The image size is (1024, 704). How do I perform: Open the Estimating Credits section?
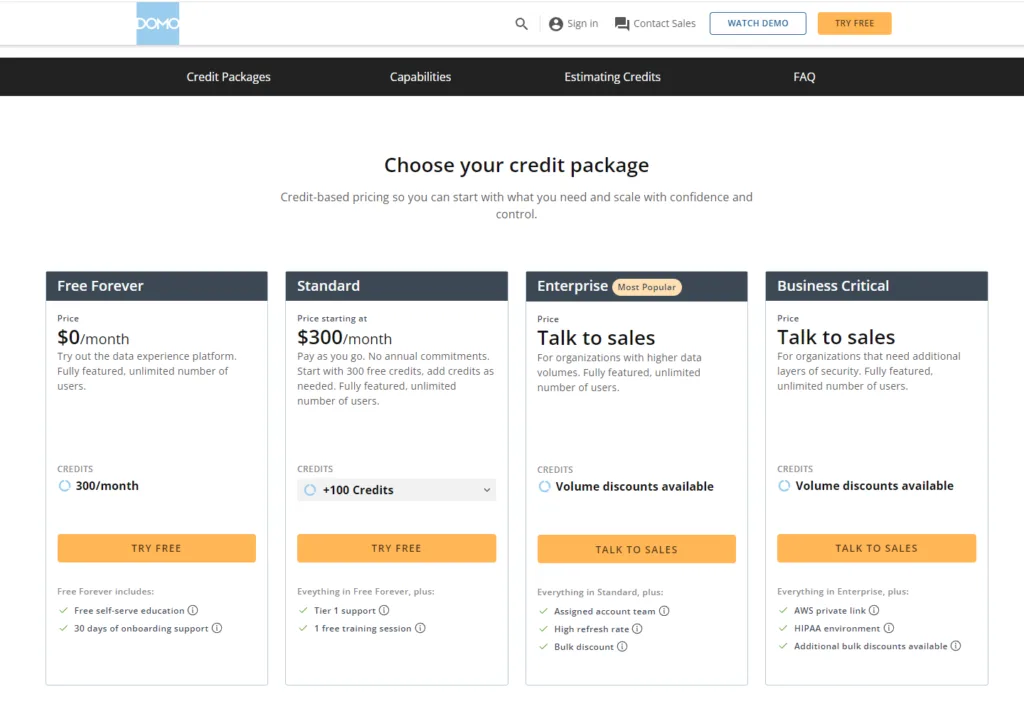pos(613,76)
